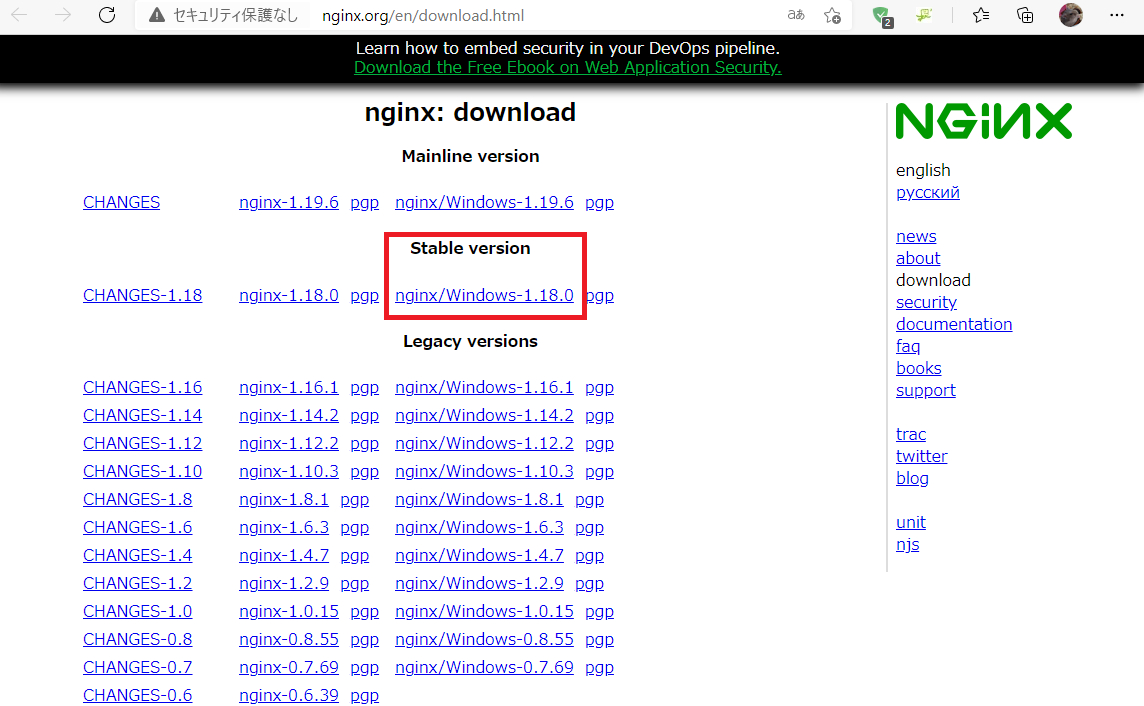
Task: Open the news page link
Action: (916, 236)
